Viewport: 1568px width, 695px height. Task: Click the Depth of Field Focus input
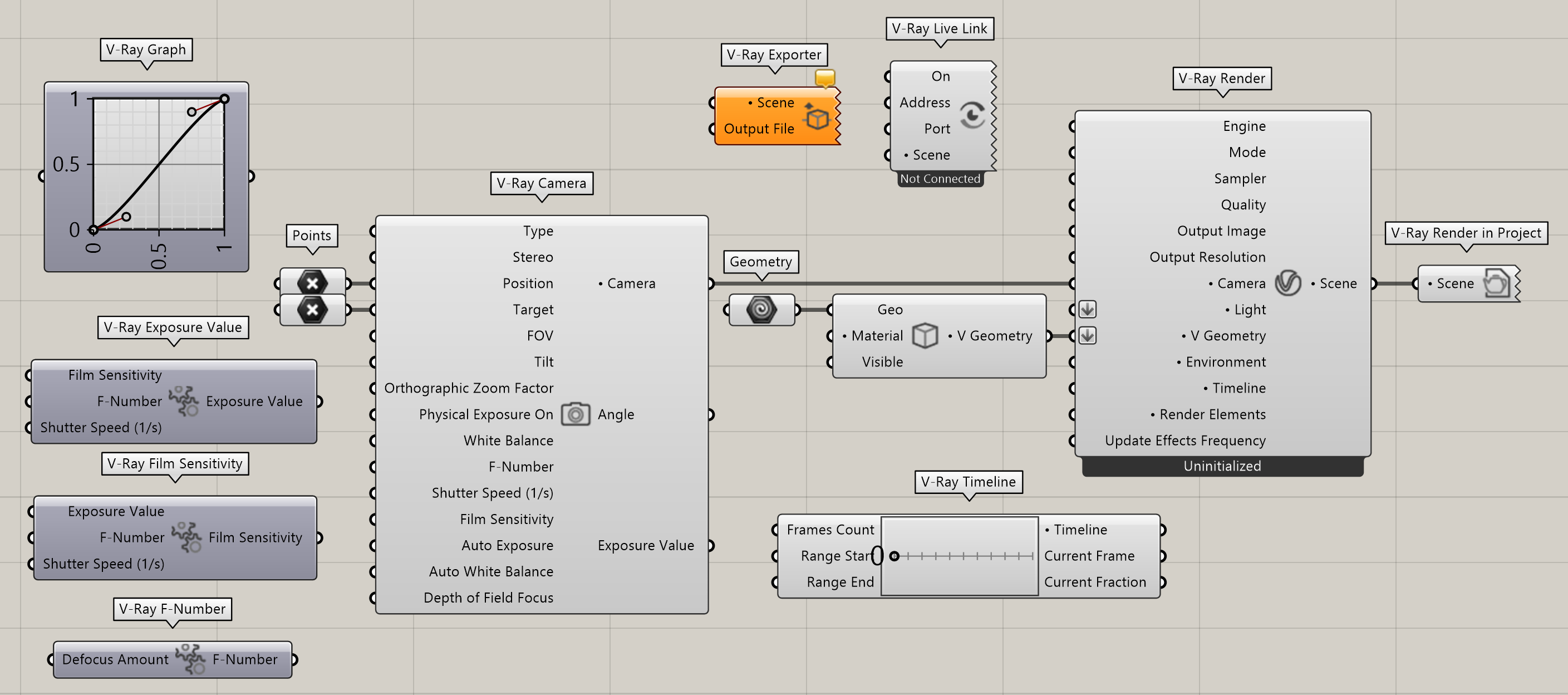[488, 598]
